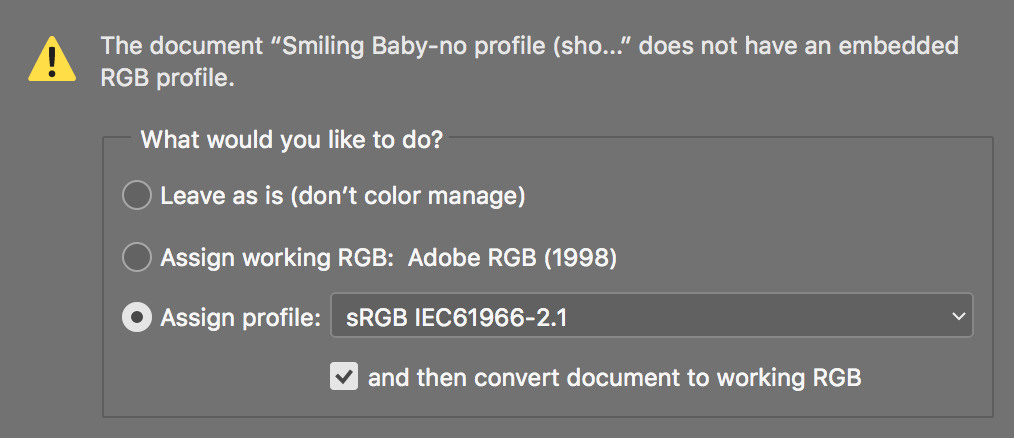Click the "RGB profile." text in the warning message
Image resolution: width=1014 pixels, height=438 pixels.
[167, 79]
